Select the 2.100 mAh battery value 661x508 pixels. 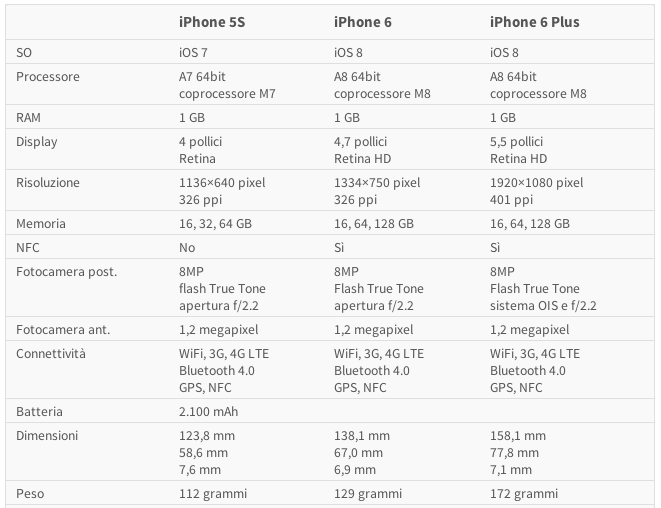pos(208,411)
